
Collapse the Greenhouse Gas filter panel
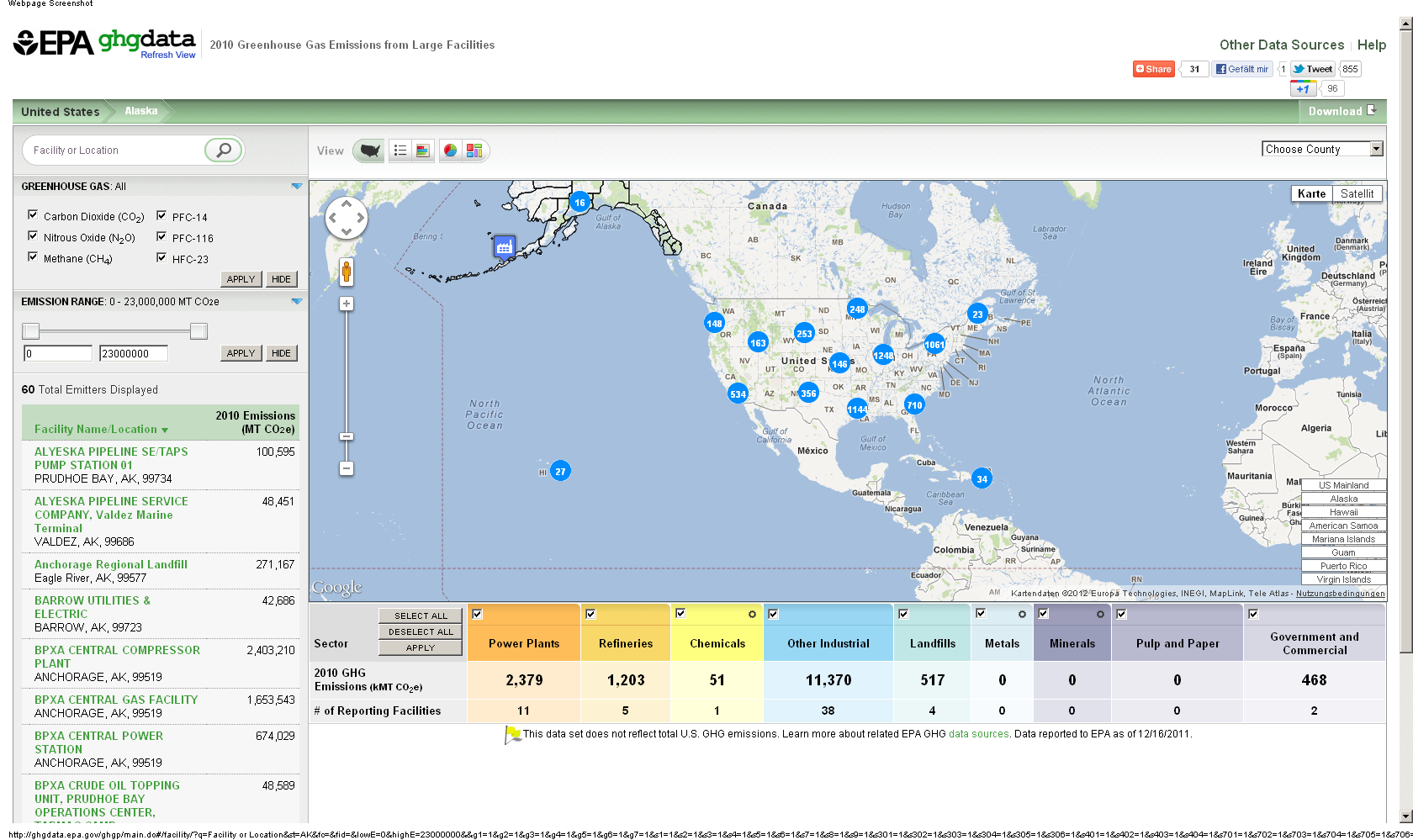[296, 186]
